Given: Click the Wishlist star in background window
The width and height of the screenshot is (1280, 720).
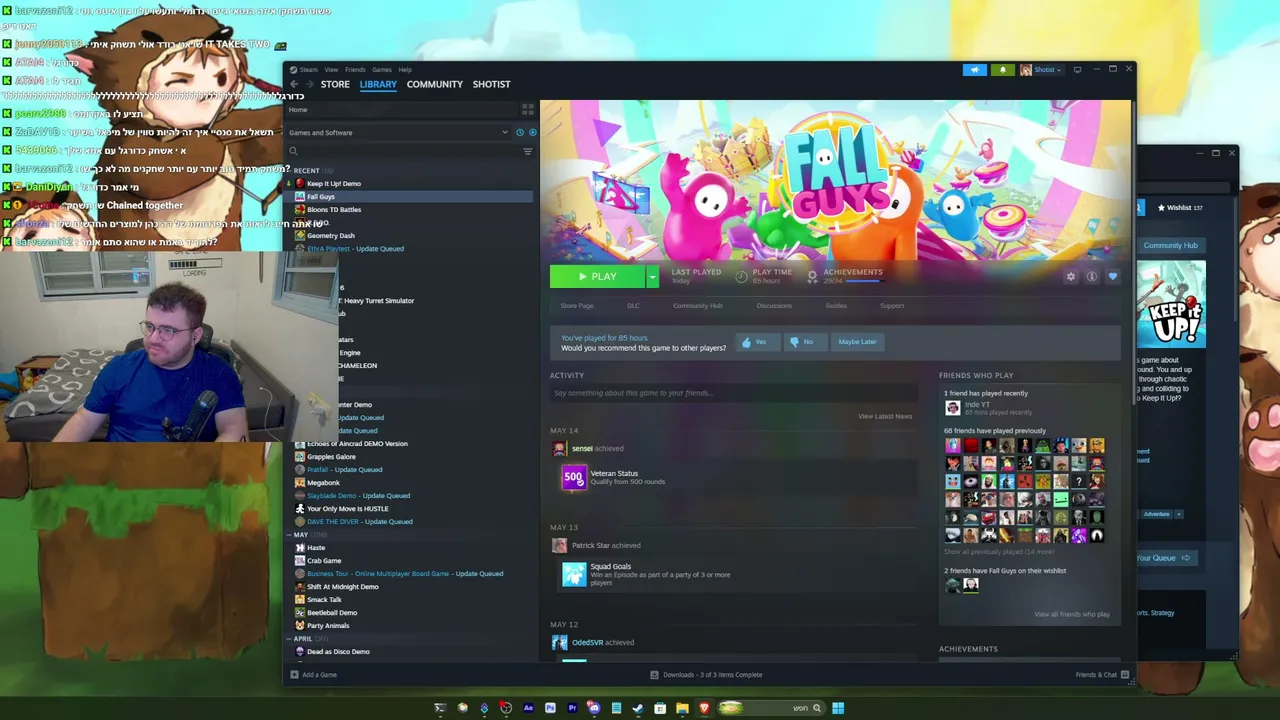Looking at the screenshot, I should coord(1161,208).
